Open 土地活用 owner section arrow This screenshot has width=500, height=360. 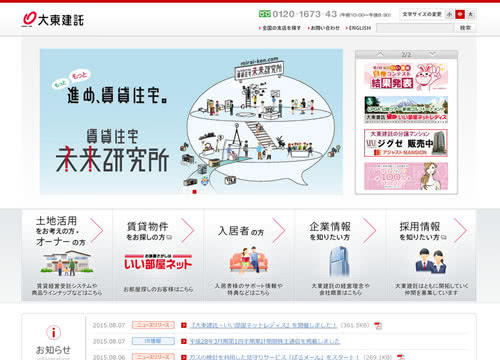point(97,230)
